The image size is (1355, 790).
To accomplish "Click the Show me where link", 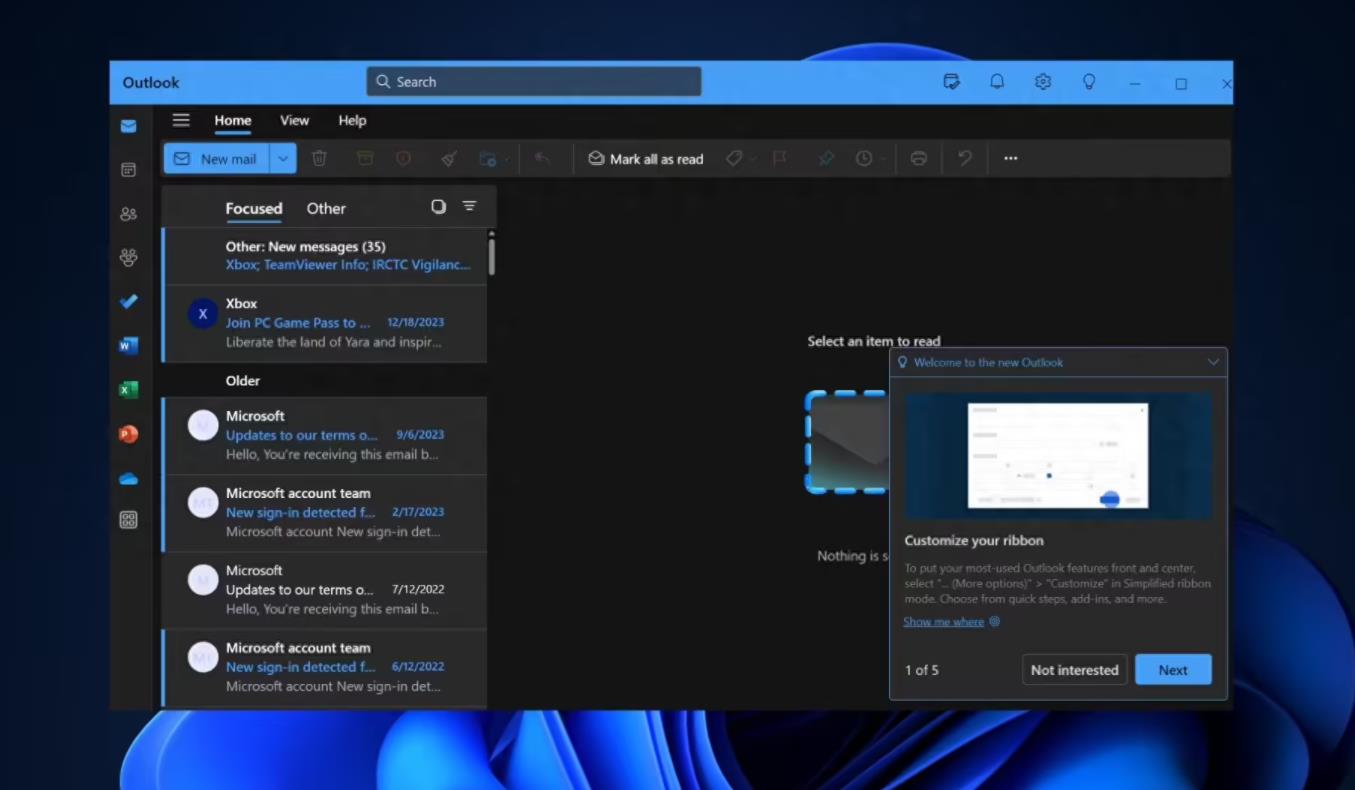I will [x=943, y=621].
